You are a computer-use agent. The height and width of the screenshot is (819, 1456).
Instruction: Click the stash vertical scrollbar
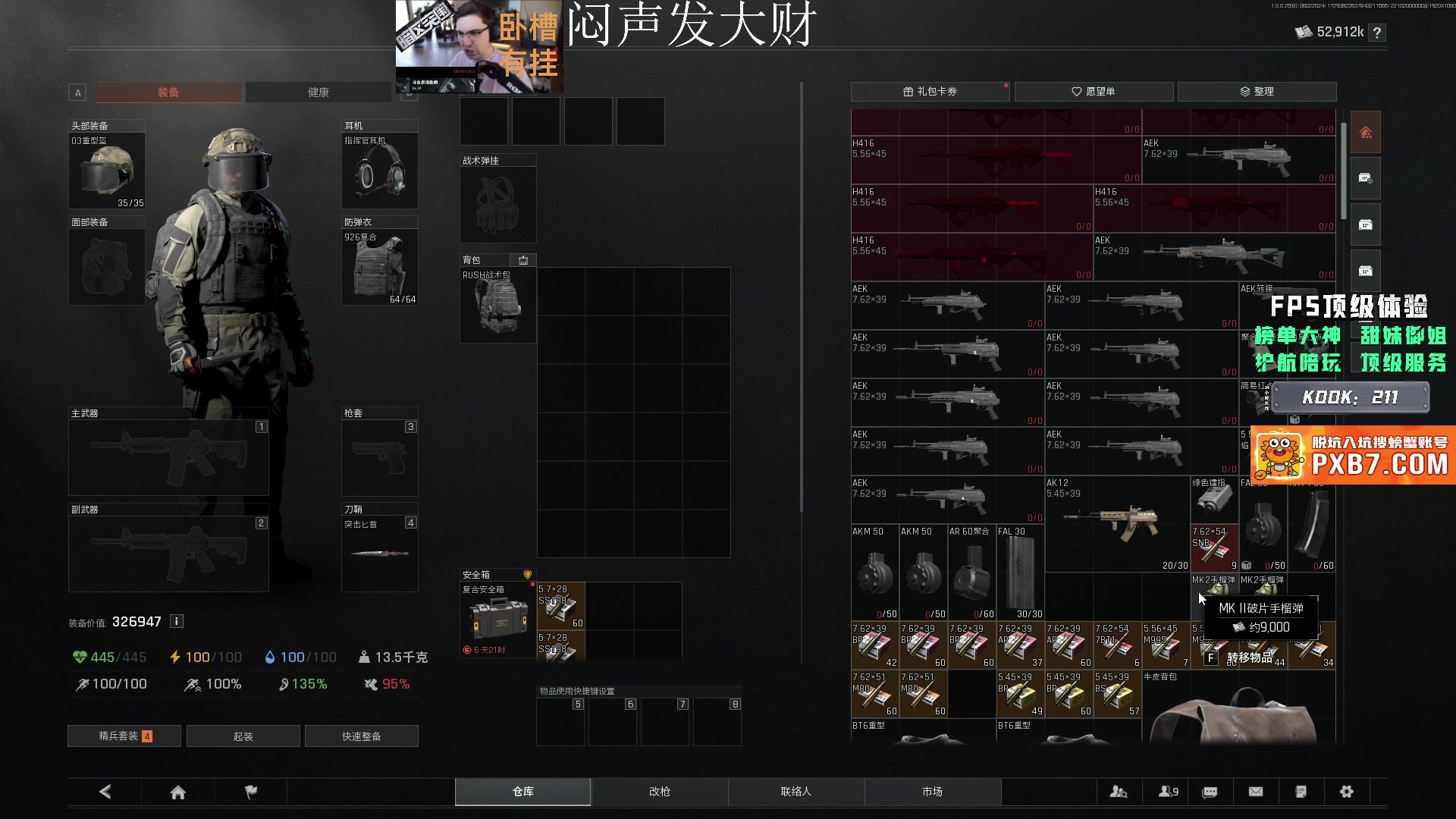coord(1343,171)
